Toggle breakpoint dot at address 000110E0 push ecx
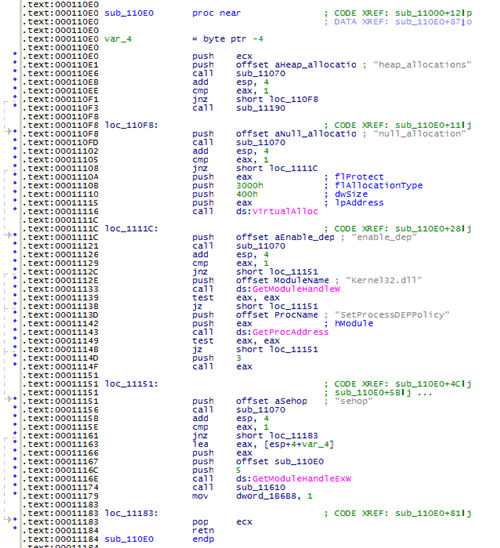The height and width of the screenshot is (548, 500). (15, 53)
